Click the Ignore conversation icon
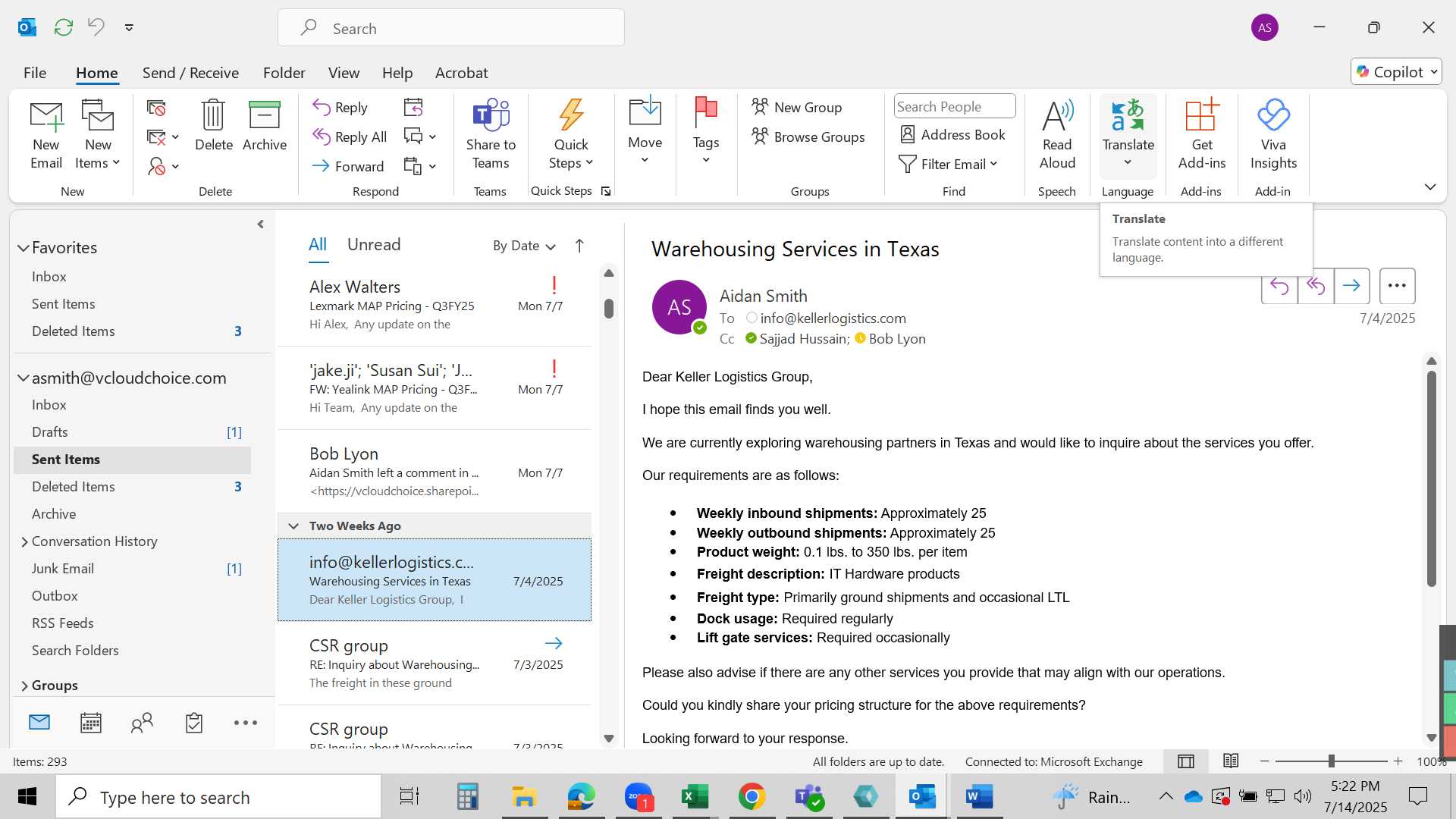The height and width of the screenshot is (819, 1456). (156, 108)
